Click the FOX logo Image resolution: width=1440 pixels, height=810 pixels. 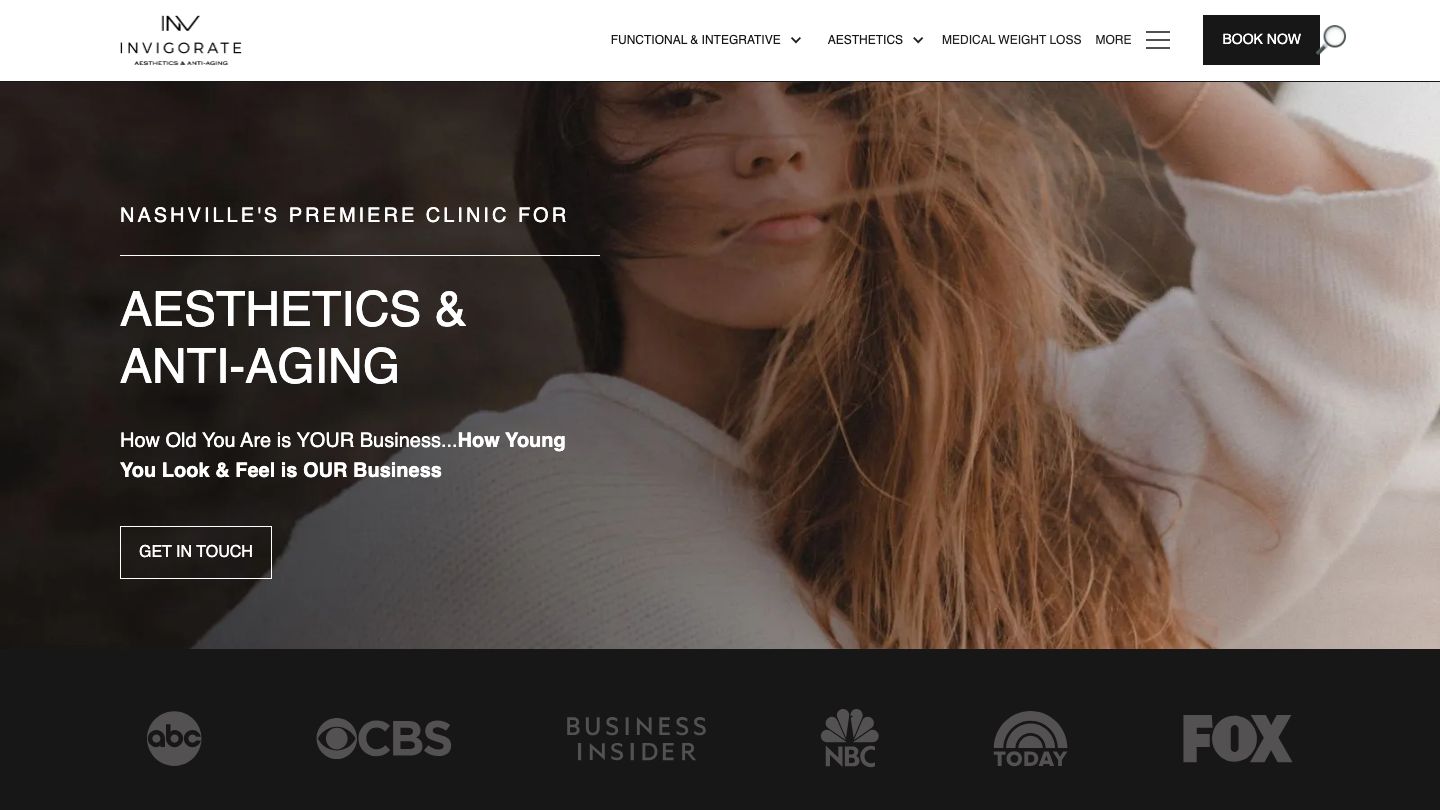(x=1237, y=739)
